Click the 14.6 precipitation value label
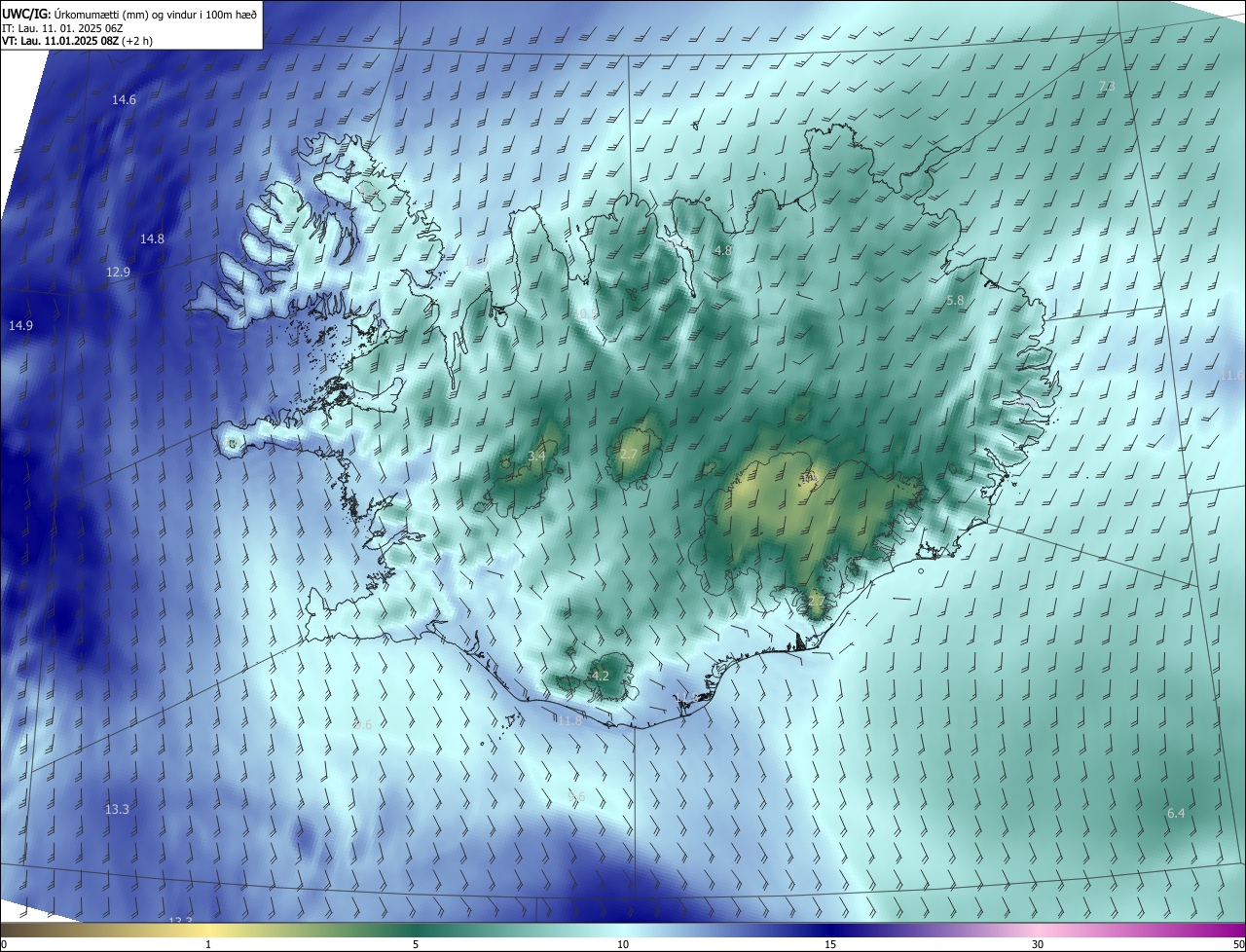The width and height of the screenshot is (1246, 952). point(124,99)
